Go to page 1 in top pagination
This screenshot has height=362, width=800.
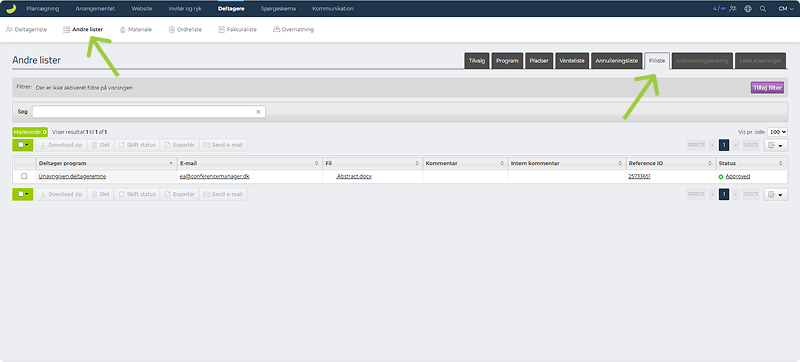click(x=723, y=145)
